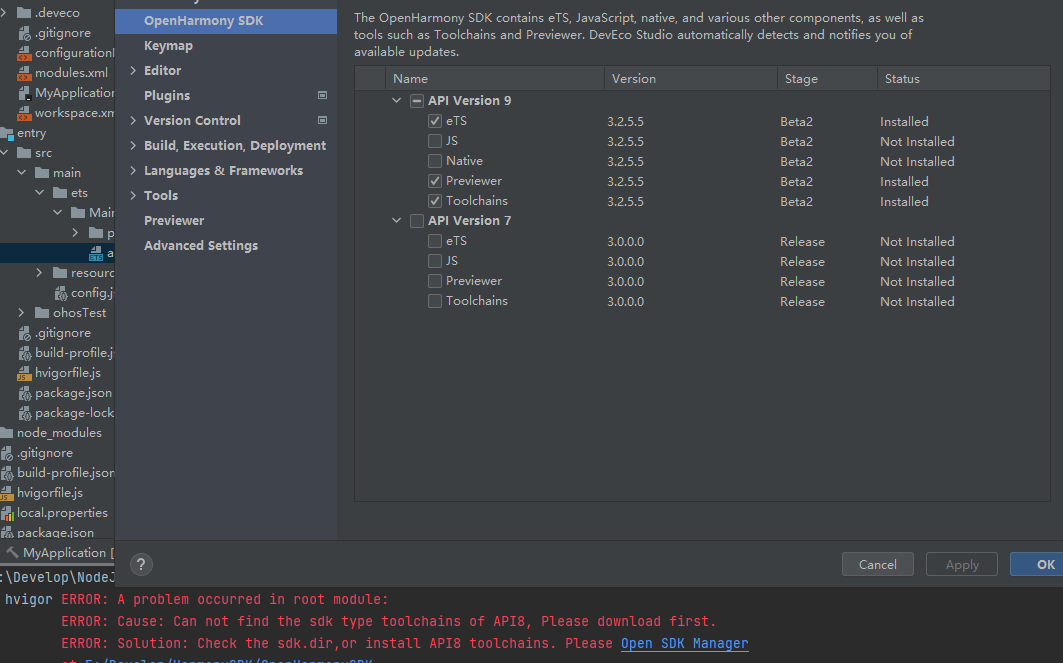Select the main folder icon
Image resolution: width=1063 pixels, height=663 pixels.
[42, 173]
